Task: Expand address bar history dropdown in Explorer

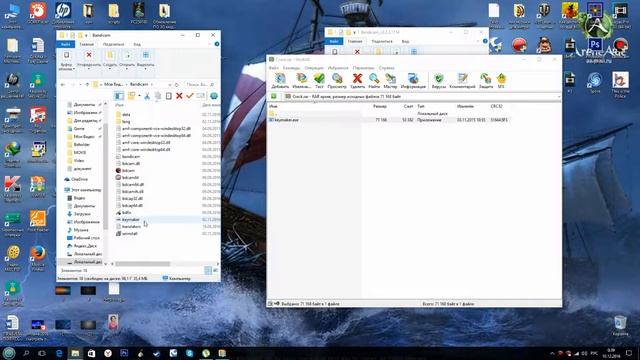Action: point(169,84)
